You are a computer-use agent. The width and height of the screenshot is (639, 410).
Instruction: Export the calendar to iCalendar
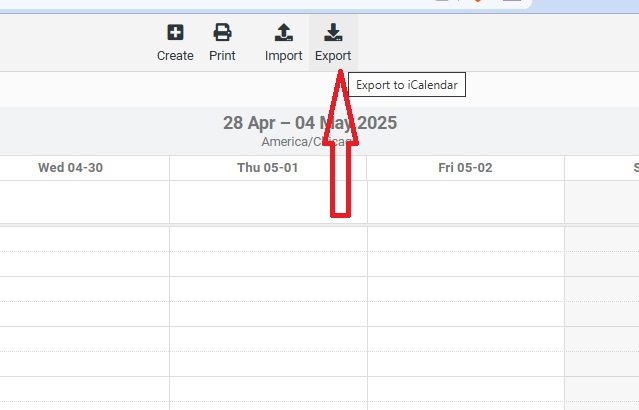tap(333, 43)
